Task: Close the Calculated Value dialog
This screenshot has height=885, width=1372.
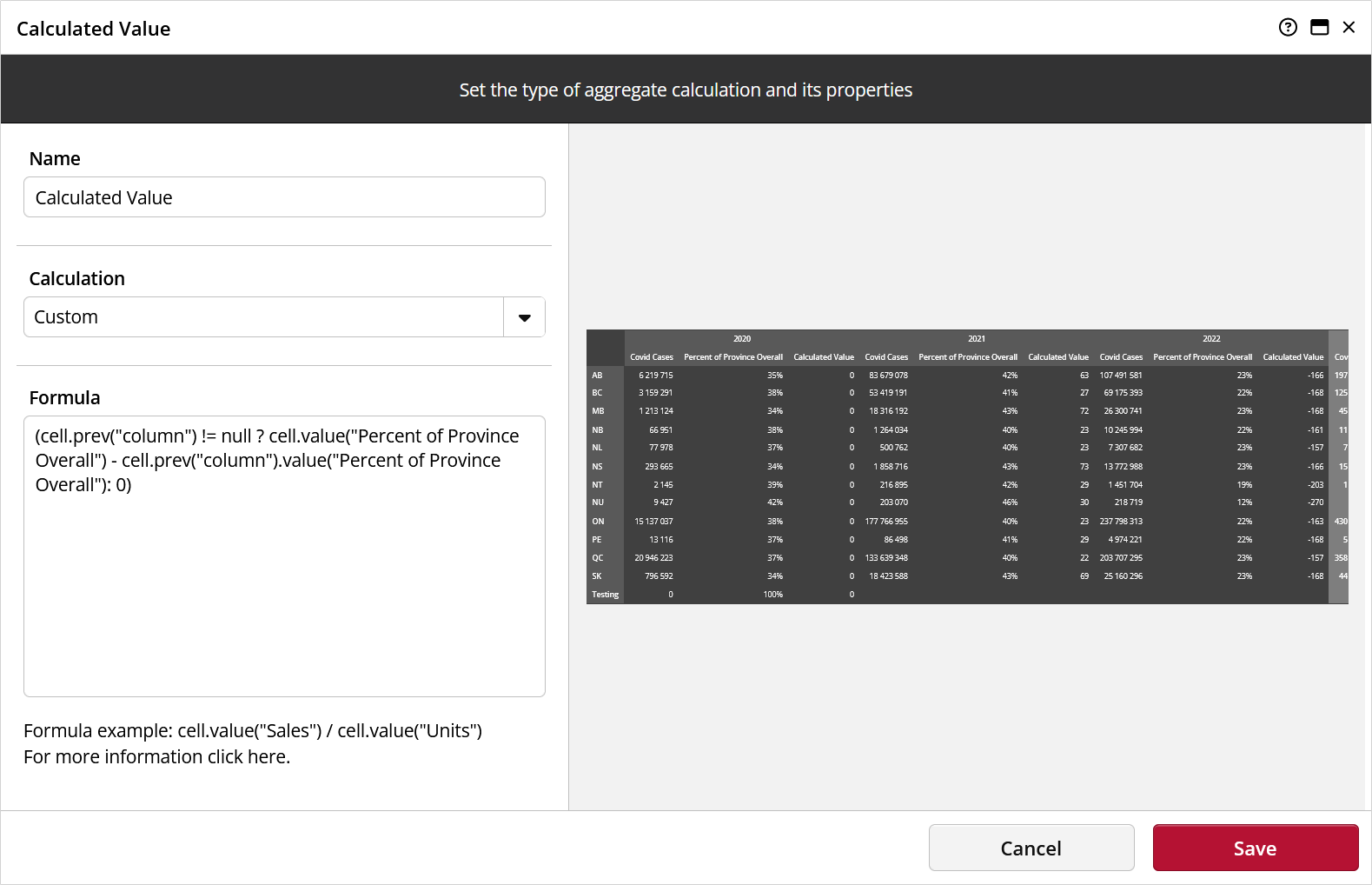Action: (1349, 27)
